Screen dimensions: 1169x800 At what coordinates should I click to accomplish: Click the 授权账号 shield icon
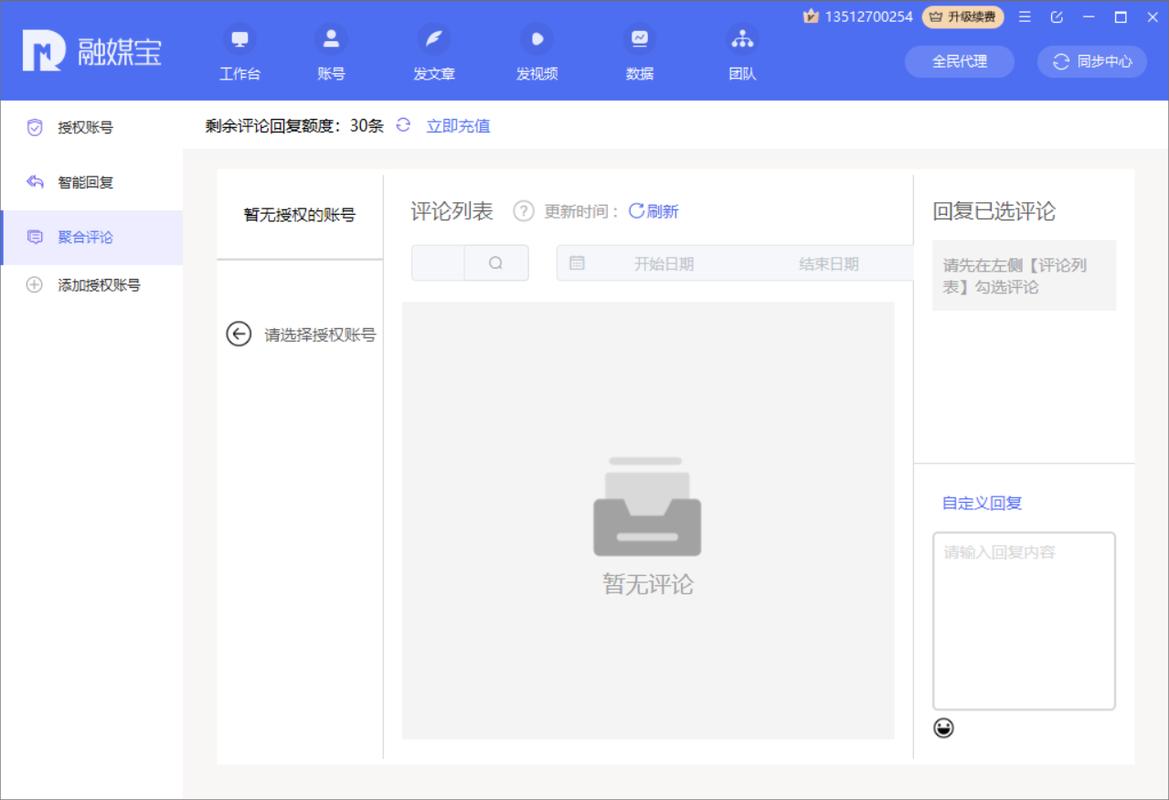[34, 127]
